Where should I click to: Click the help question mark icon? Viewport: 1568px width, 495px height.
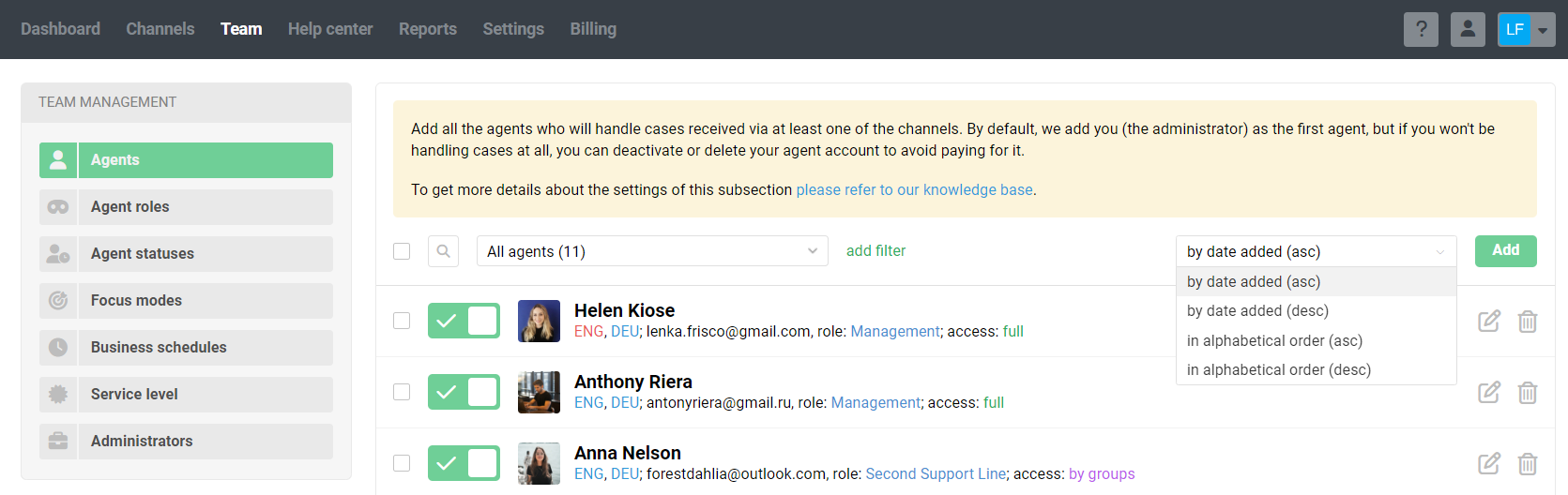(1421, 29)
